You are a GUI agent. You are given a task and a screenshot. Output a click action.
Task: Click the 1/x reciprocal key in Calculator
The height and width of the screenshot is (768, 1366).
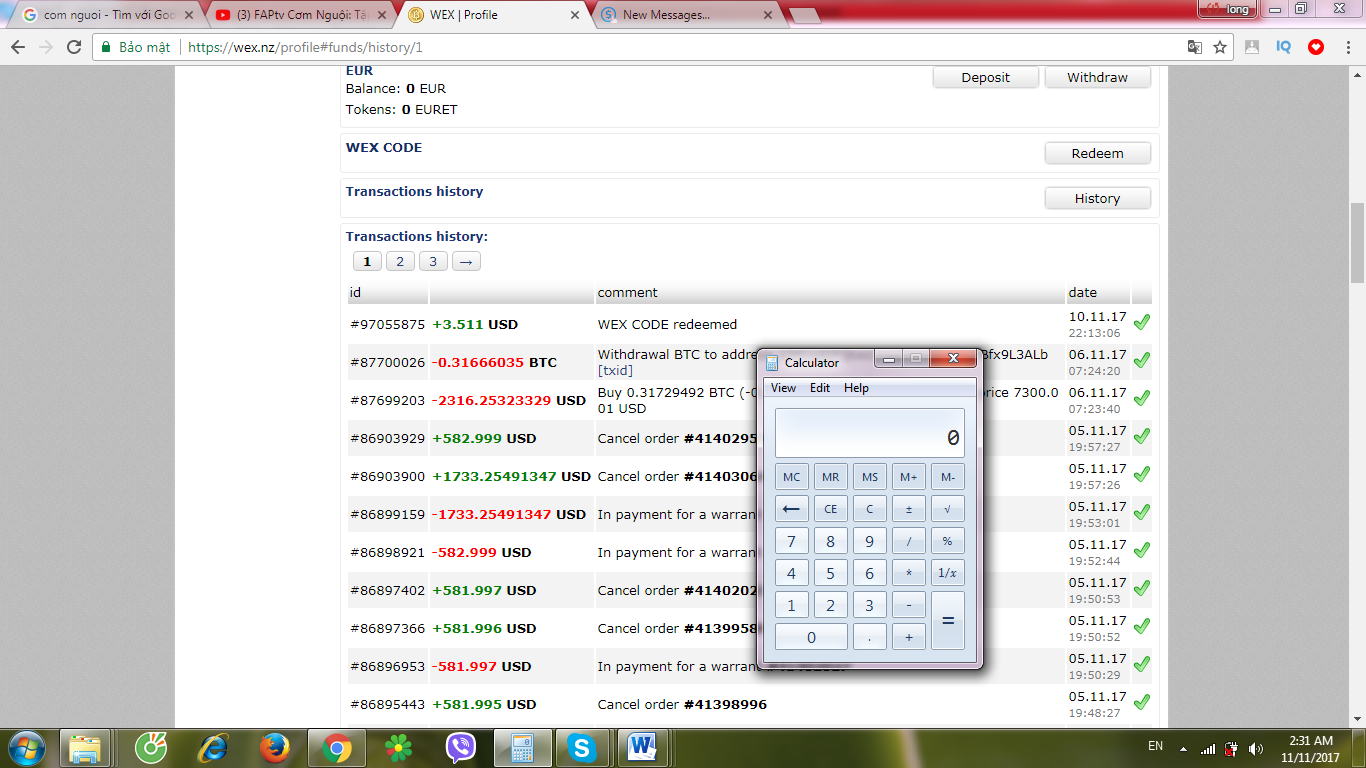tap(948, 573)
